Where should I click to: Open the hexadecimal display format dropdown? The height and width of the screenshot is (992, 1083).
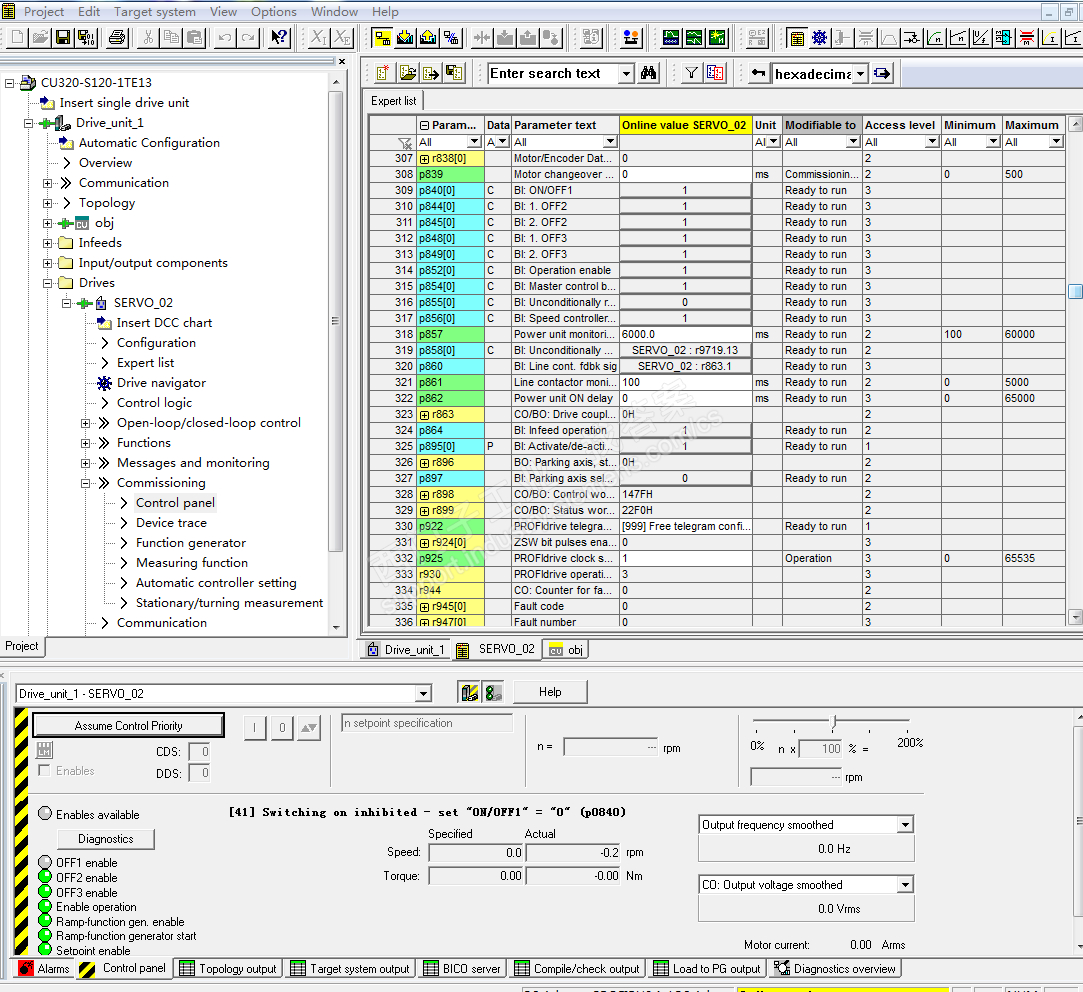coord(859,74)
